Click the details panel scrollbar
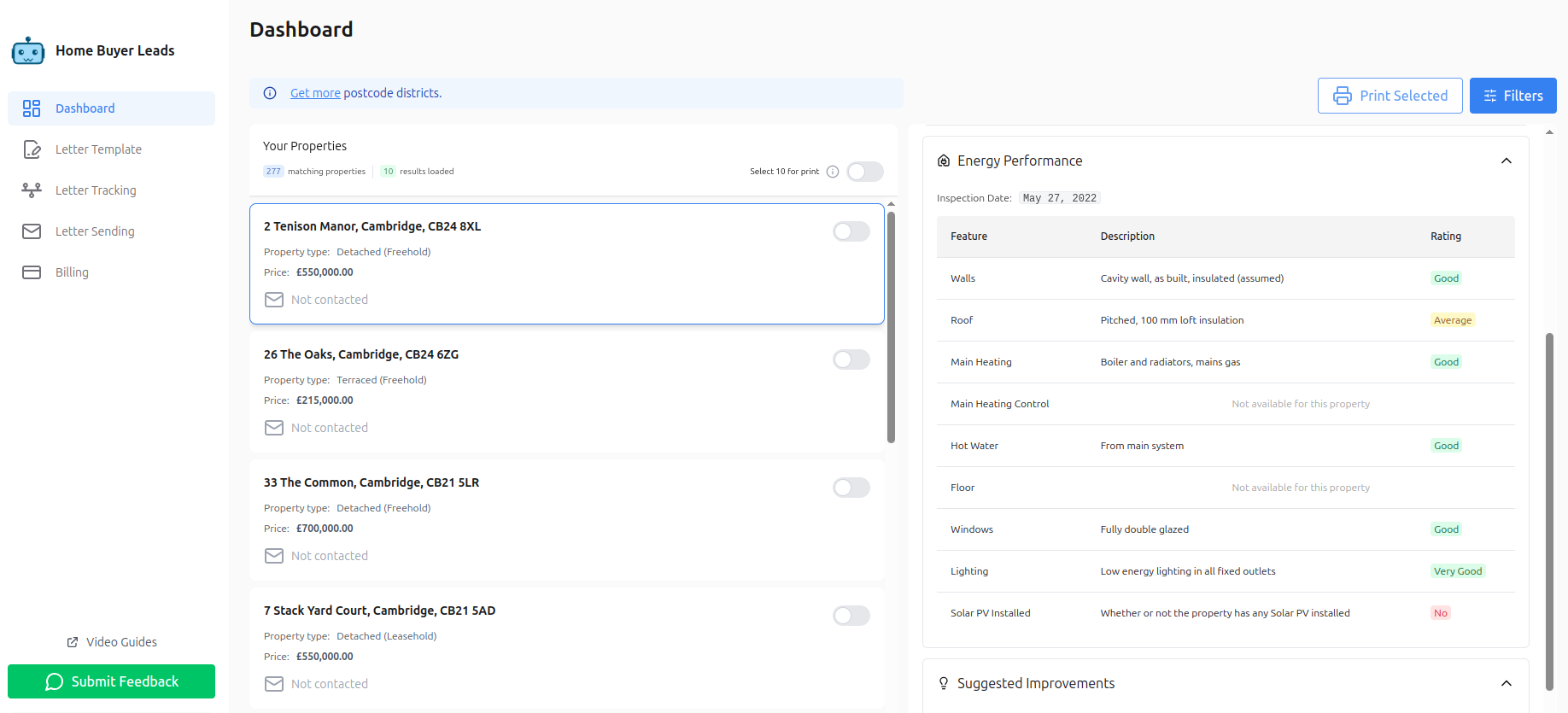Viewport: 1568px width, 713px height. coord(1549,511)
